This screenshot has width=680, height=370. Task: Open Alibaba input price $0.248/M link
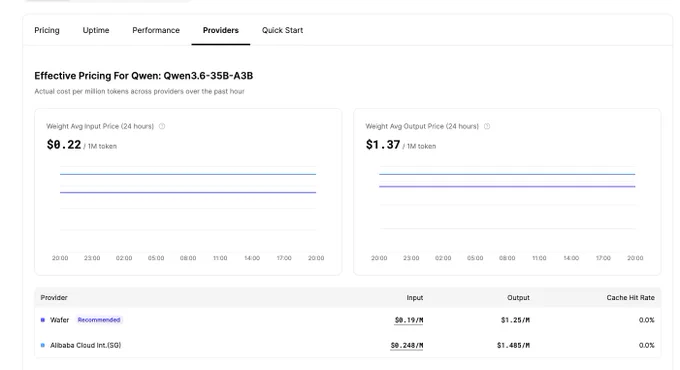(x=407, y=346)
